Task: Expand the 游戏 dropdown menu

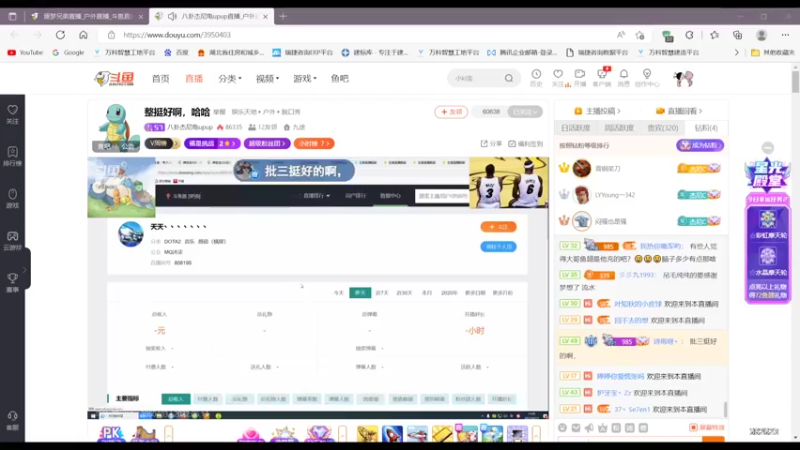Action: tap(305, 79)
